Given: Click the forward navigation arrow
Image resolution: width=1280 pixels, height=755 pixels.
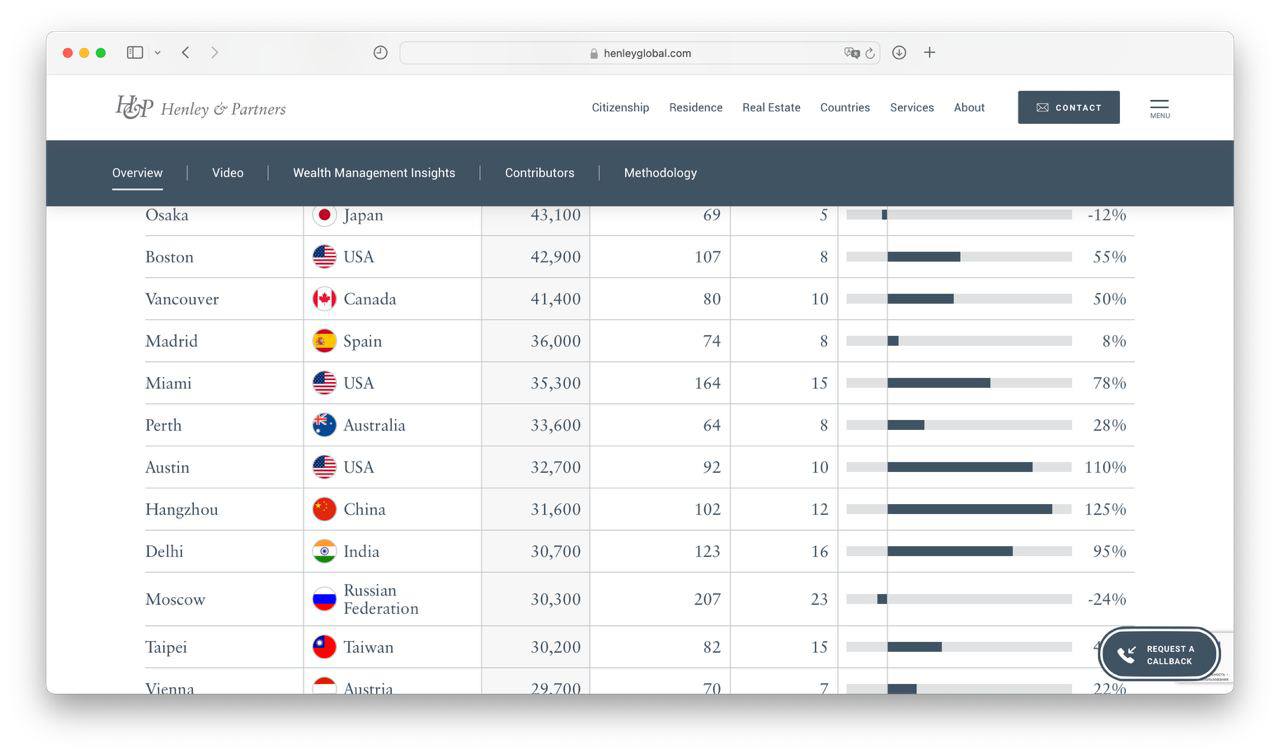Looking at the screenshot, I should 214,53.
